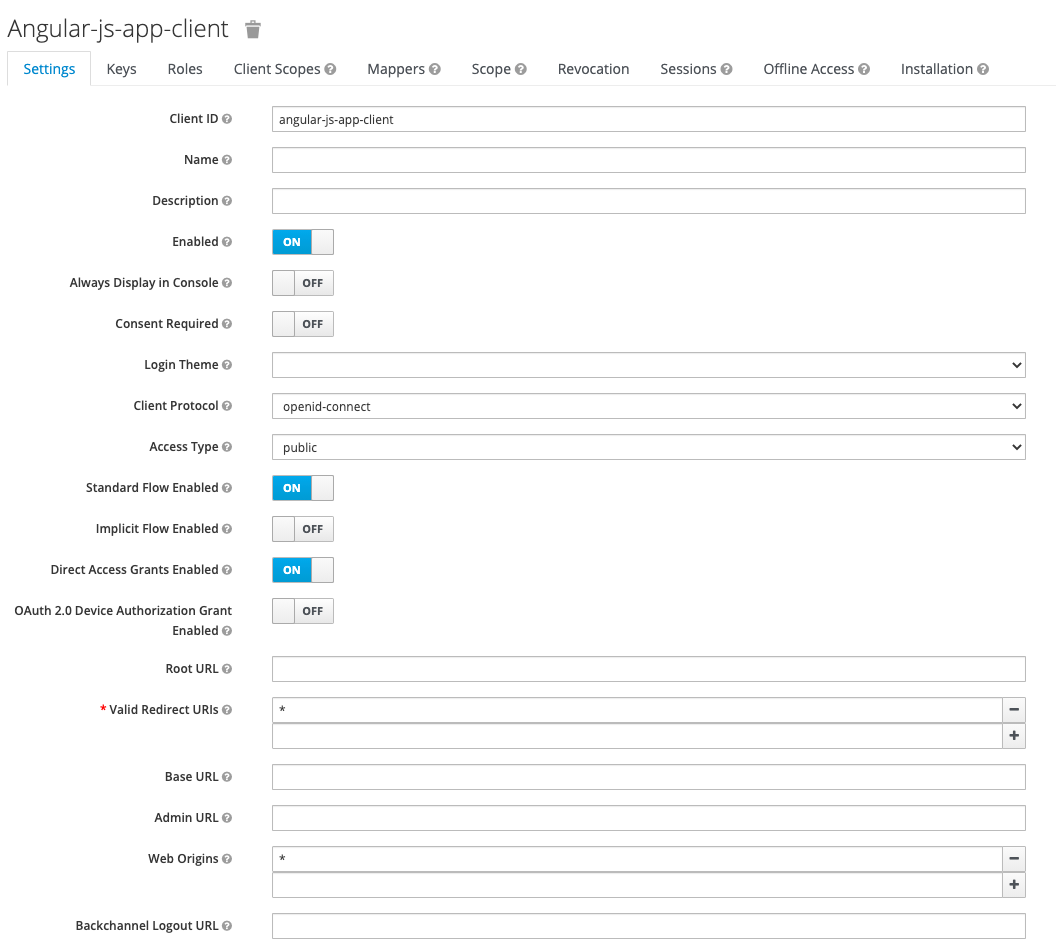Click the trash icon to delete Angular-js-app-client
The image size is (1056, 941).
[253, 29]
